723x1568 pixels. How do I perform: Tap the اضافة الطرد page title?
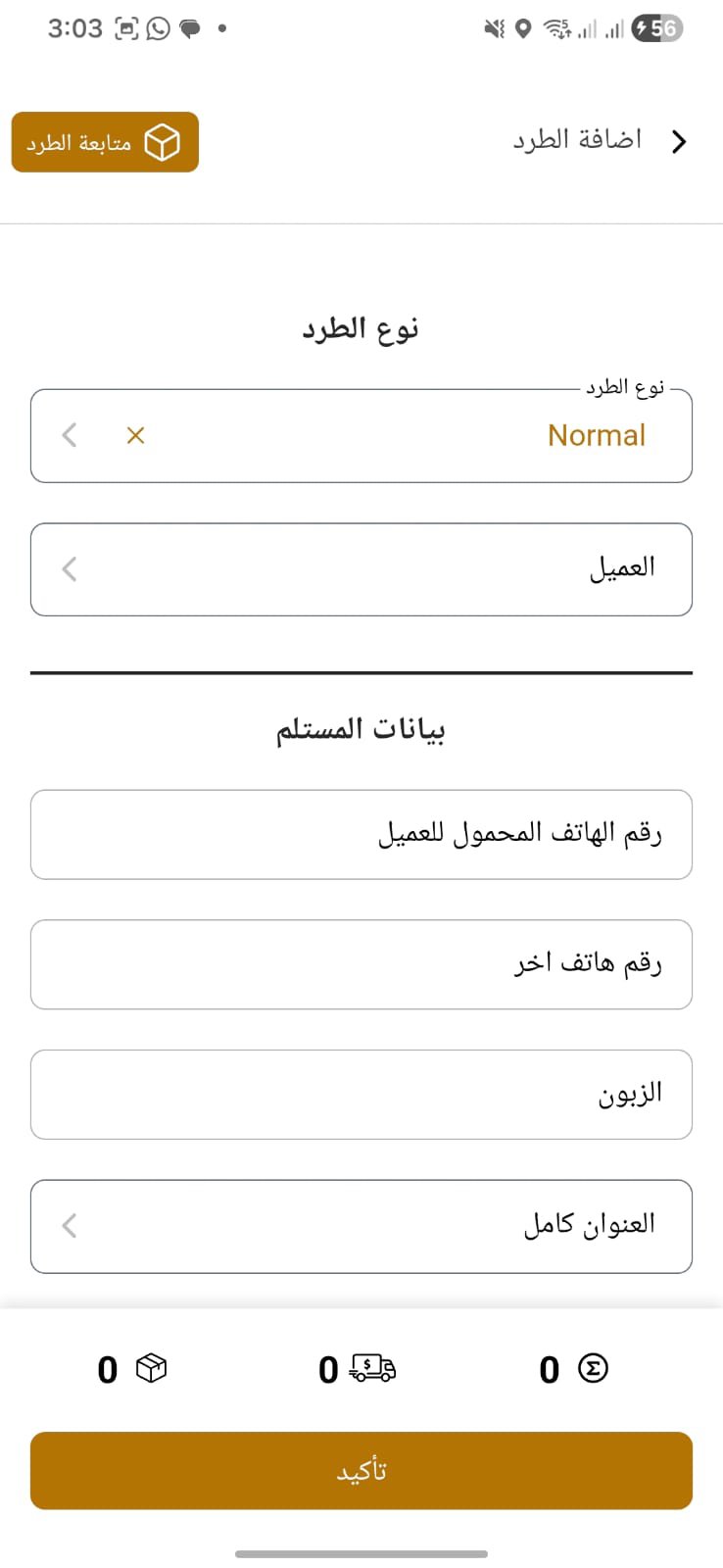[577, 140]
